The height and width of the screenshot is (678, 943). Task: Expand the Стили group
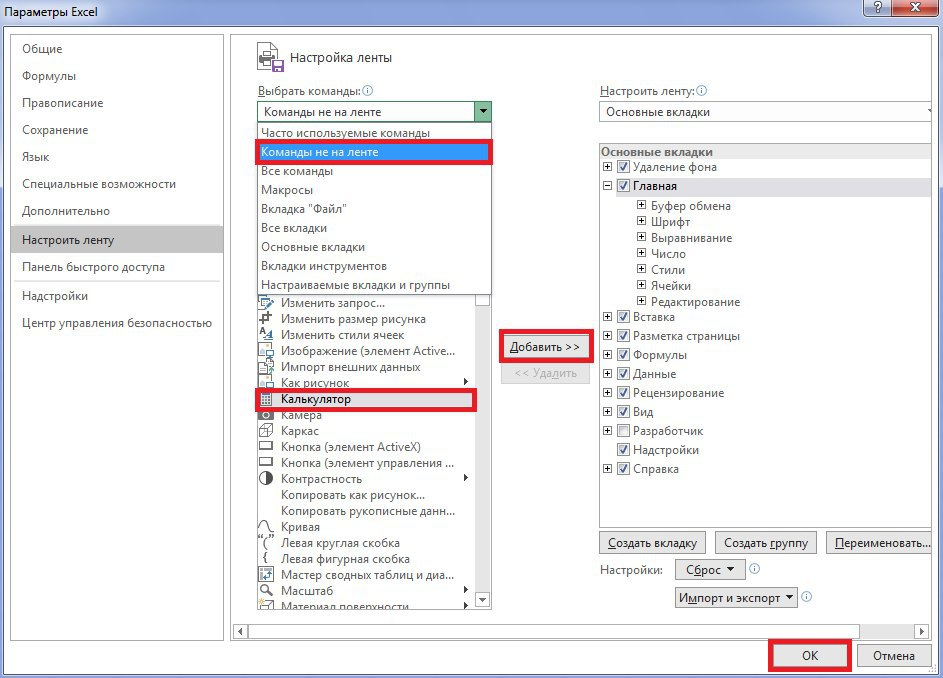click(641, 269)
